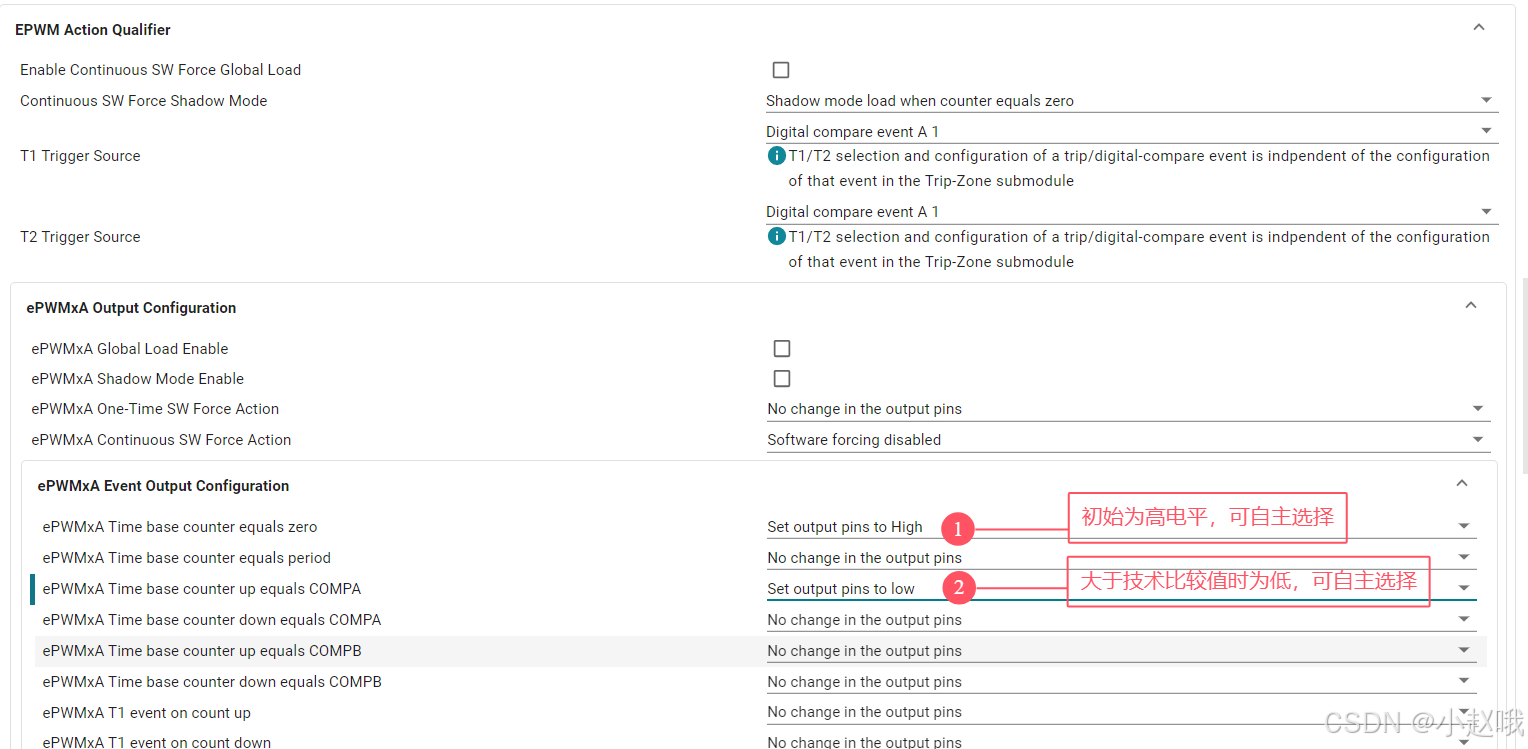This screenshot has width=1528, height=749.
Task: Click the ePWMxA Event Output Configuration heading
Action: (x=163, y=486)
